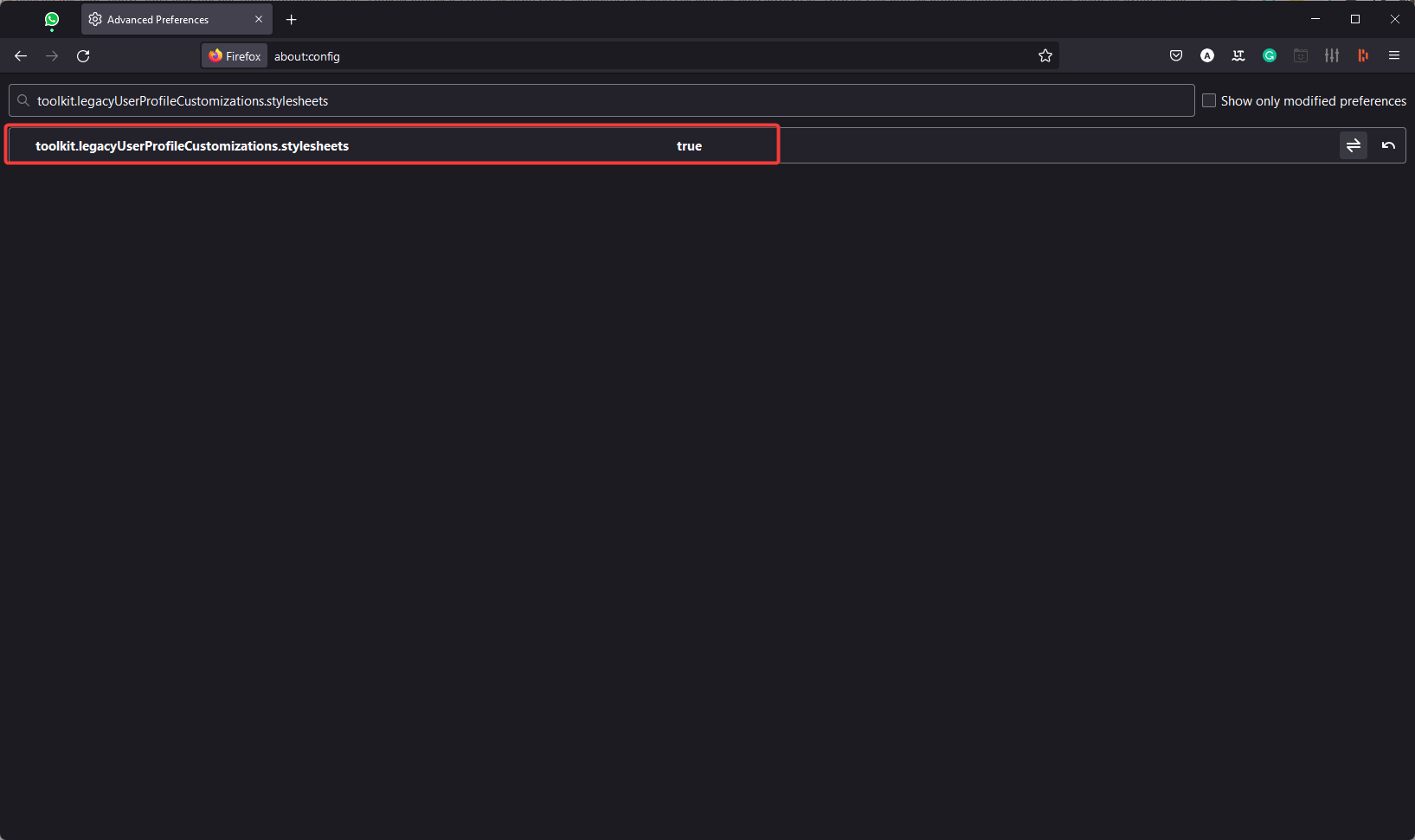Reload the about:config page
Viewport: 1415px width, 840px height.
(83, 55)
